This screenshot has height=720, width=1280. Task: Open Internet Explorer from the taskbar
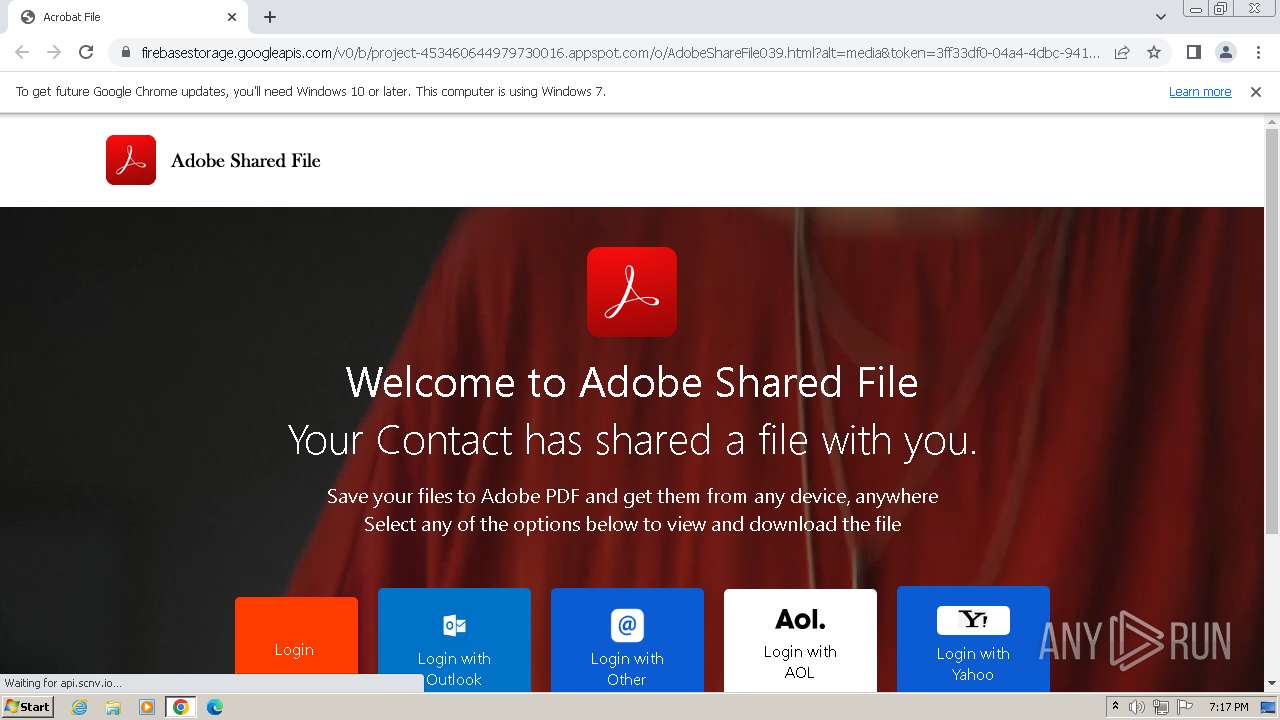click(79, 707)
